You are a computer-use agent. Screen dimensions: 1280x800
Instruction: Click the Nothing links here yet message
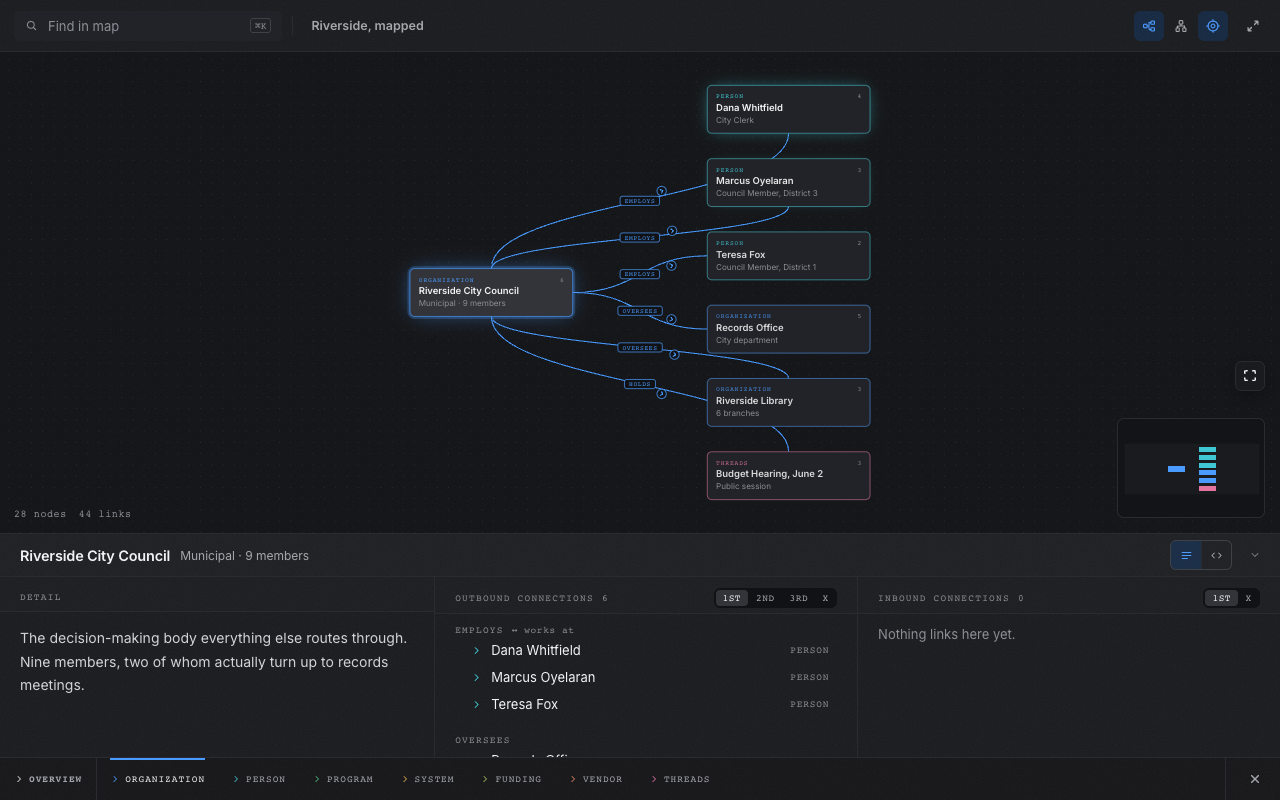point(946,634)
